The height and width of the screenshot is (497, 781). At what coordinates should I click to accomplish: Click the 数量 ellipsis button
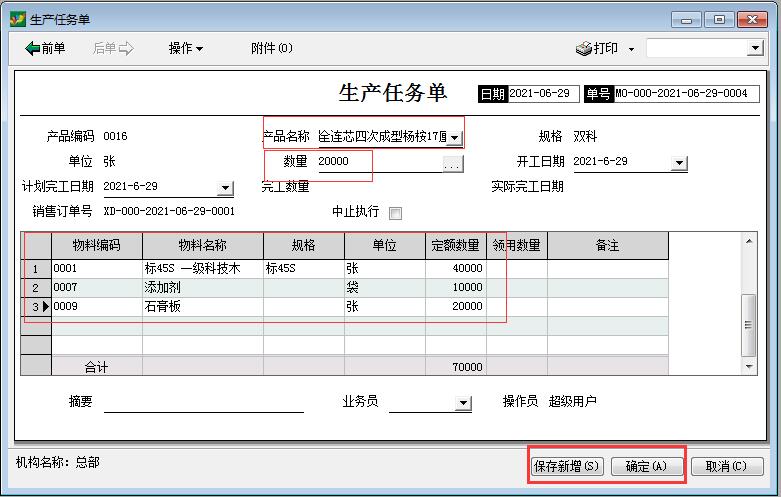(x=452, y=164)
